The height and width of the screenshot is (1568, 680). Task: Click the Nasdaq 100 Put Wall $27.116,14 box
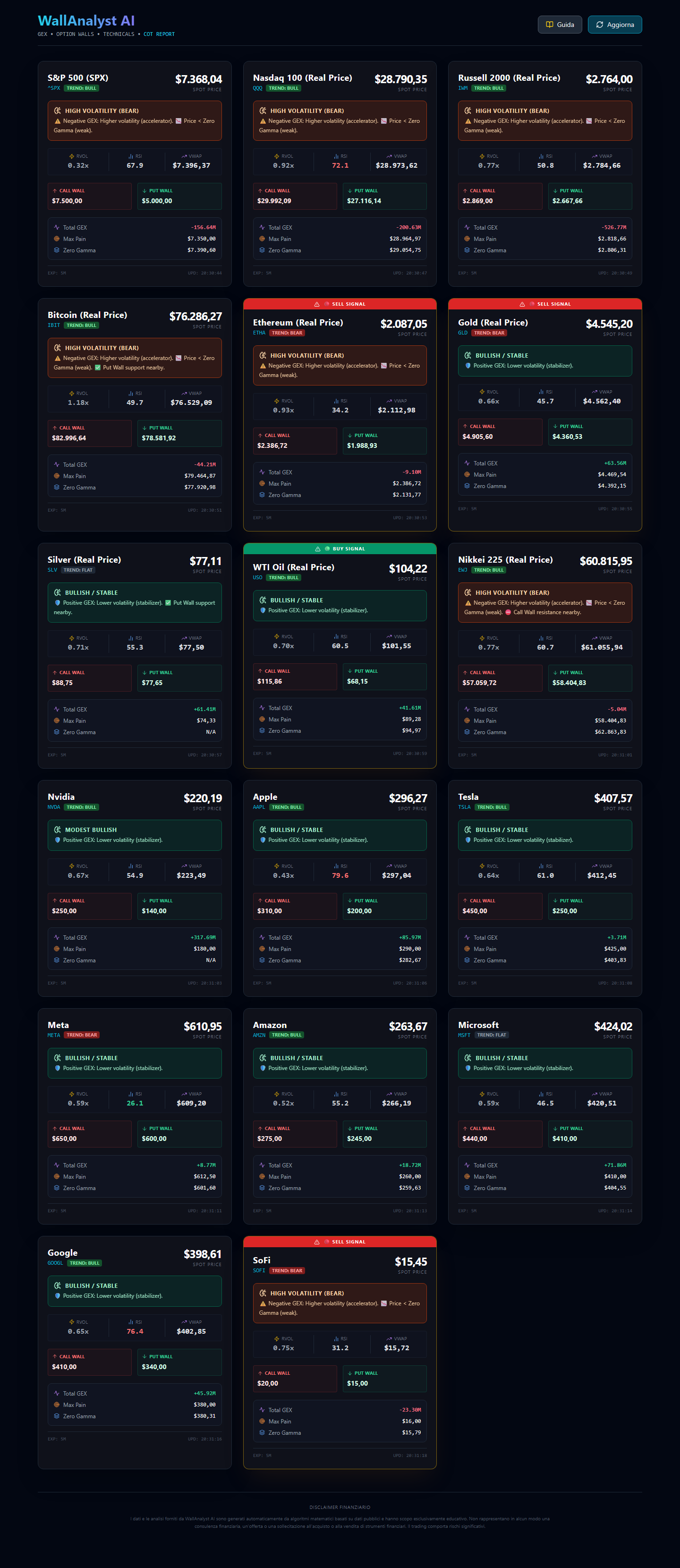385,196
